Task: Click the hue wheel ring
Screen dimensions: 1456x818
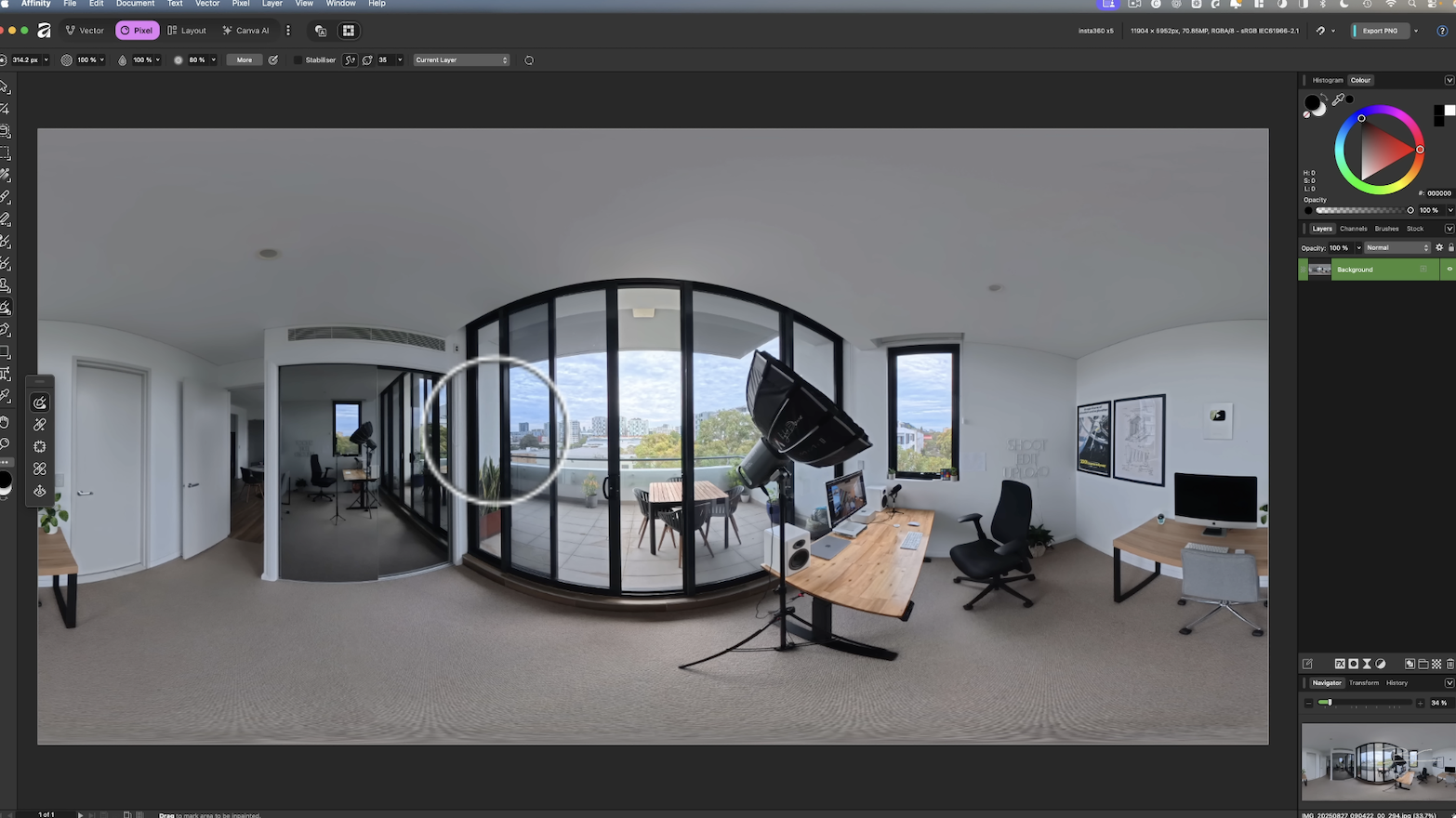Action: 1379,150
